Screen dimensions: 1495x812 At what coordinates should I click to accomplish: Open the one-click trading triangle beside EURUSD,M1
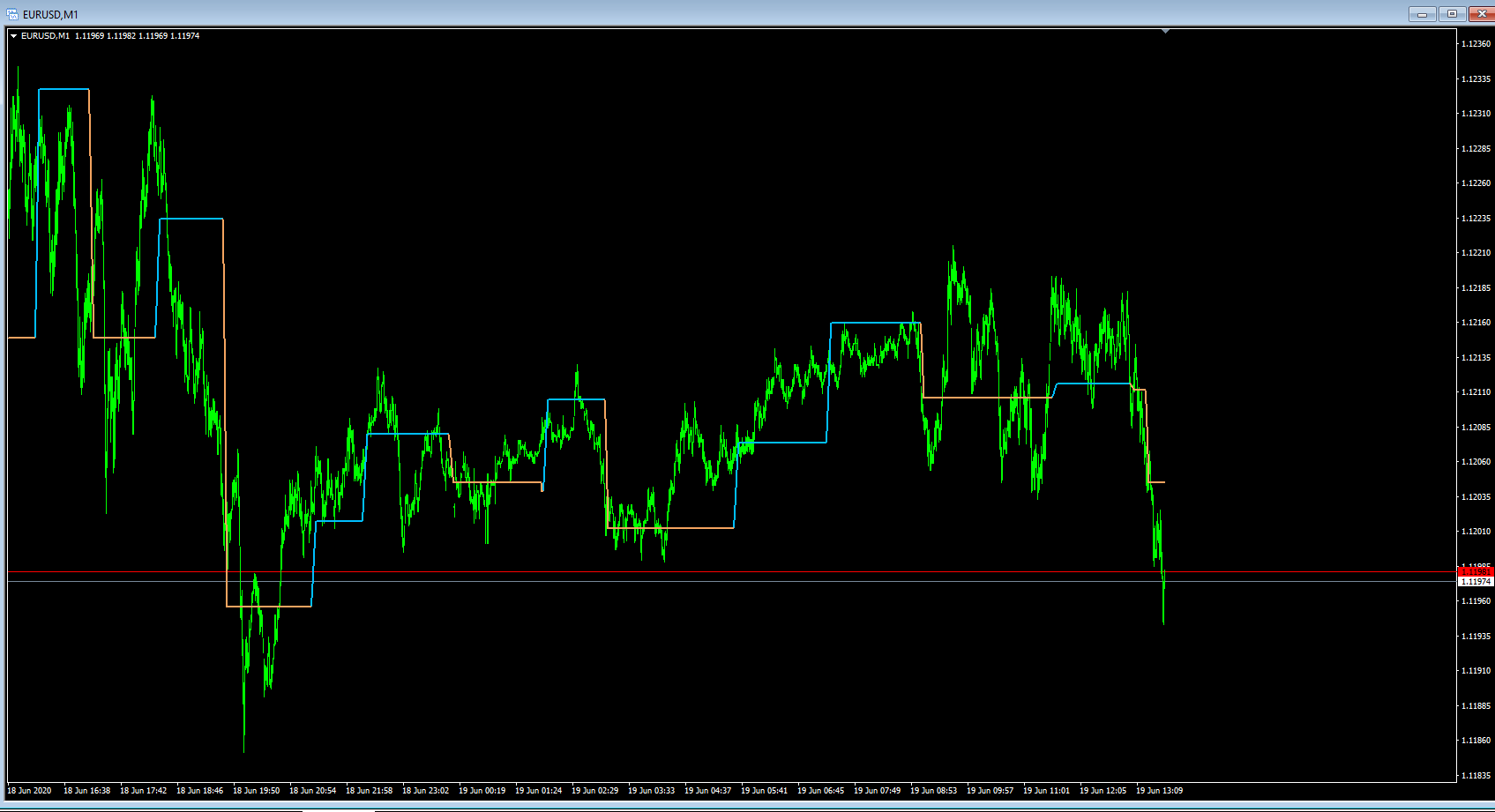coord(13,36)
